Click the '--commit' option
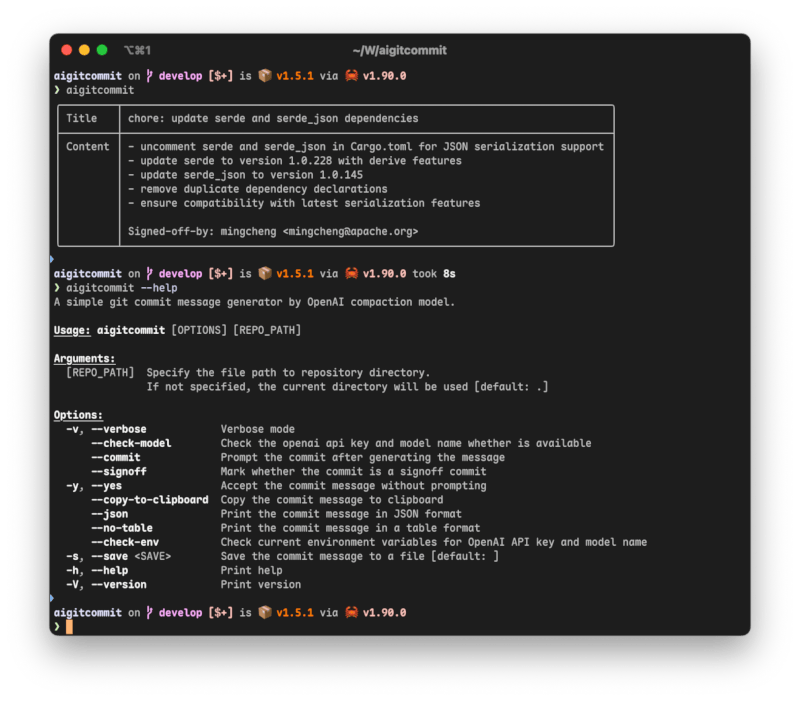 click(116, 457)
